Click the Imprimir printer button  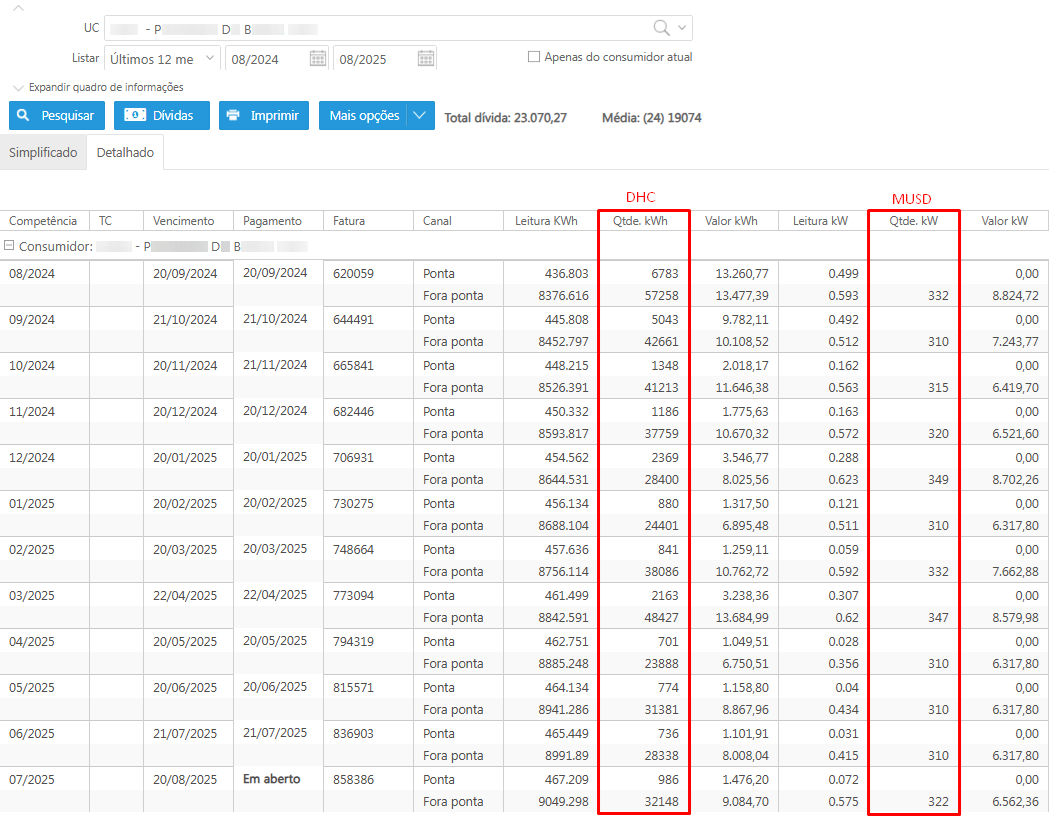tap(264, 115)
